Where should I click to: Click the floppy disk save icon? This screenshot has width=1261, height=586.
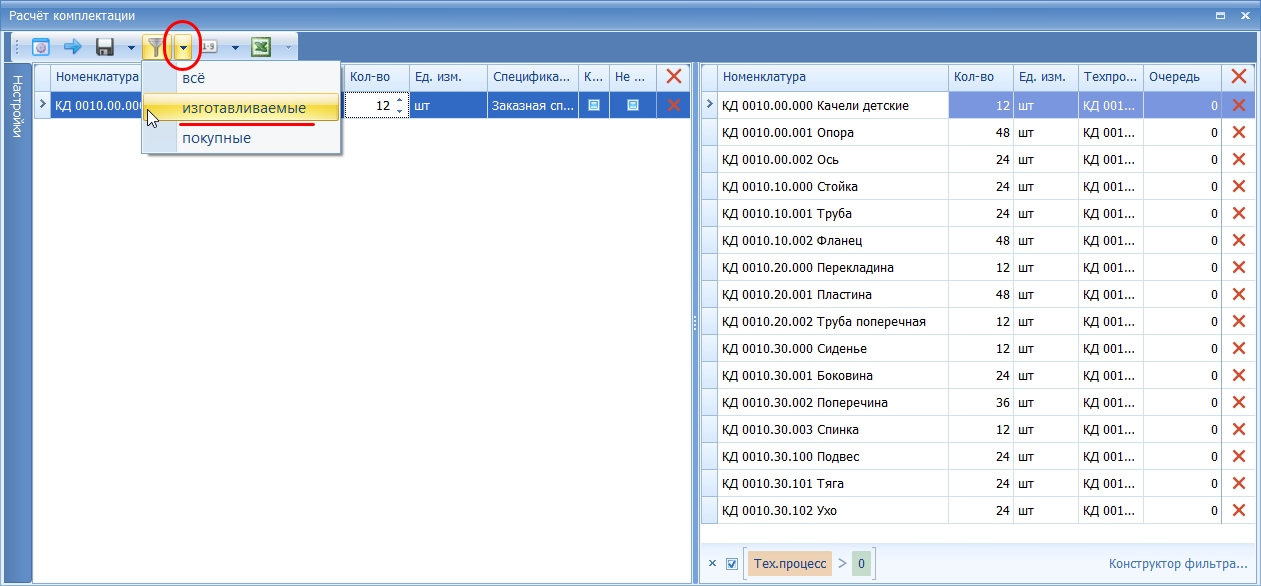click(104, 47)
